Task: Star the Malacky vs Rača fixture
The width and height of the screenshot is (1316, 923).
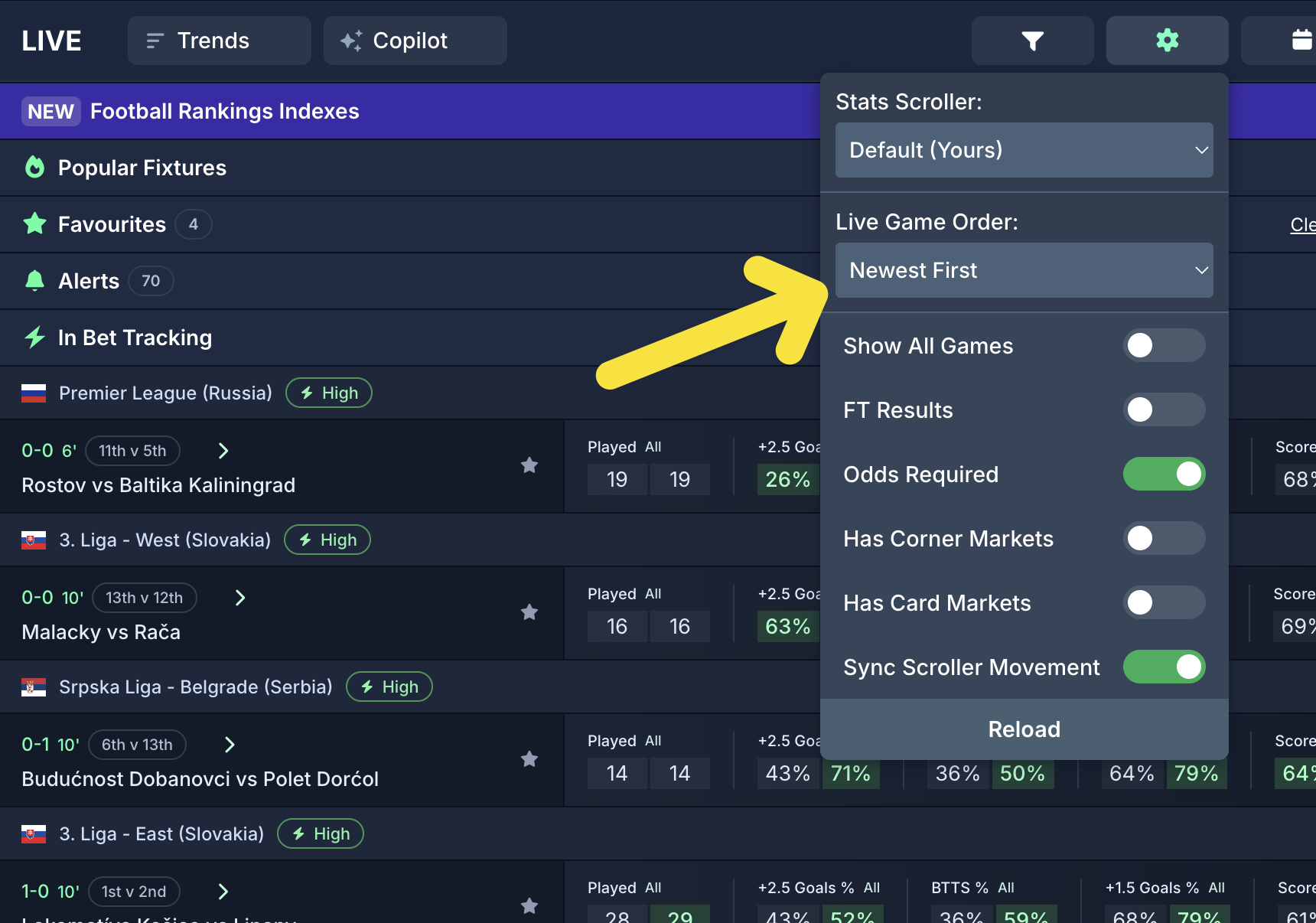Action: tap(529, 612)
